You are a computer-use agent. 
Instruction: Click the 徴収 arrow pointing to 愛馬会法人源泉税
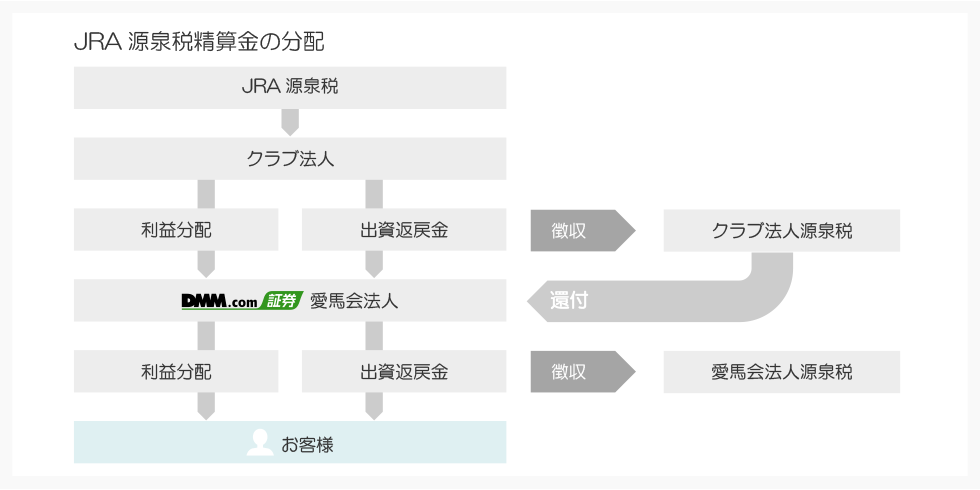[x=581, y=372]
